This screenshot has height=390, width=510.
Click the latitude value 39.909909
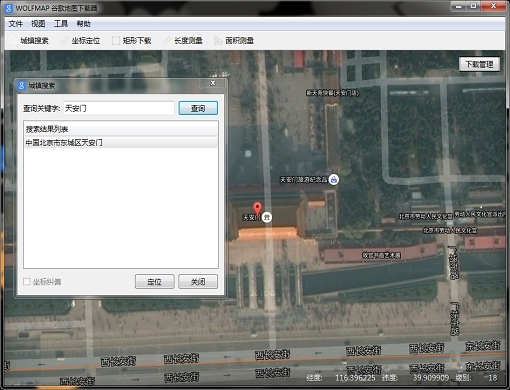431,378
